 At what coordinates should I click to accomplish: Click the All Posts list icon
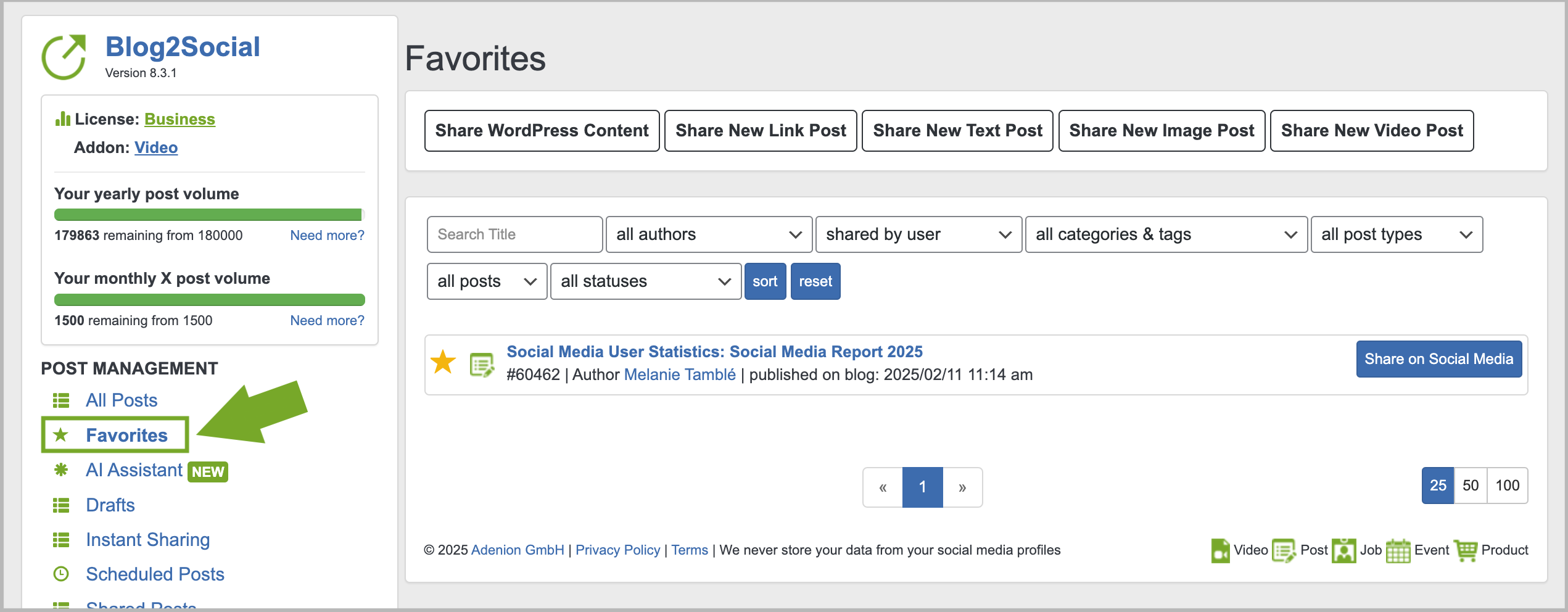(61, 400)
